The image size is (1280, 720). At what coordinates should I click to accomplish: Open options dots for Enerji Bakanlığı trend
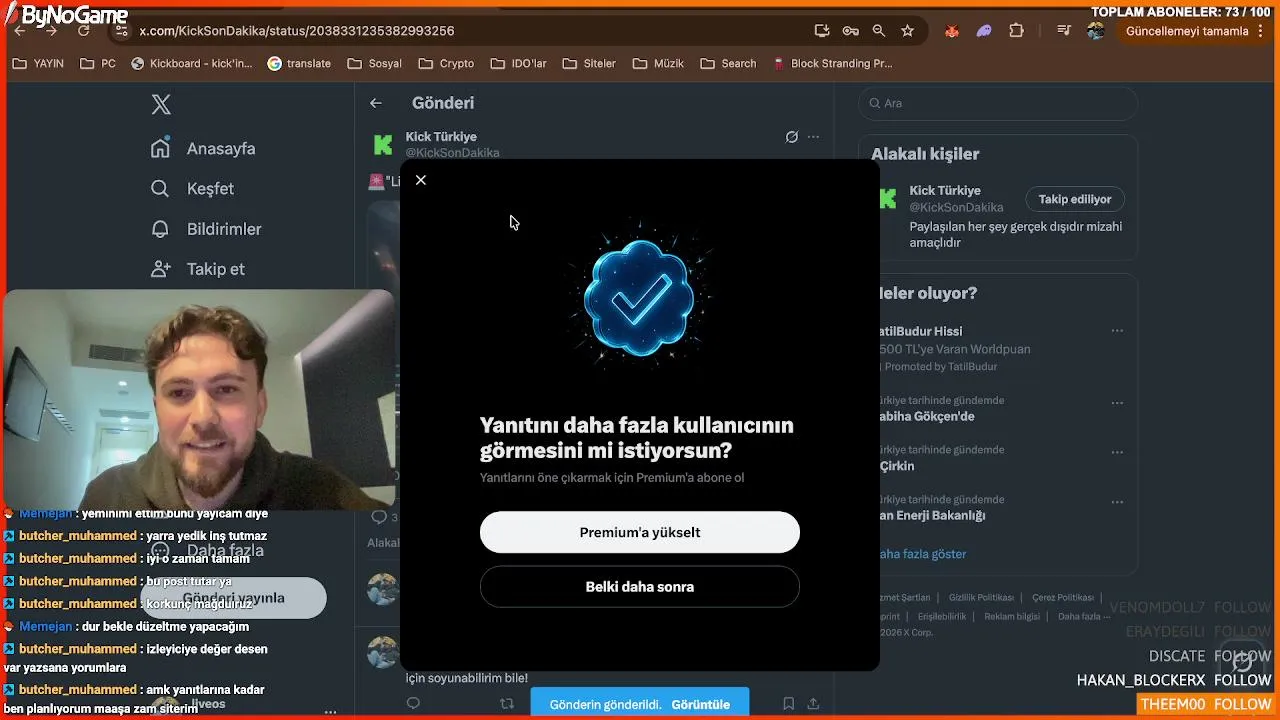click(x=1117, y=502)
